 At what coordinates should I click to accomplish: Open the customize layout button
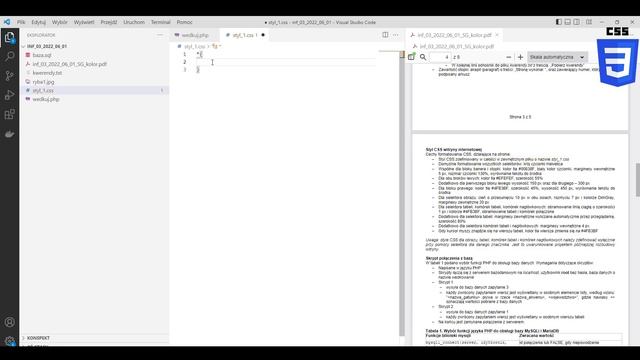(589, 22)
